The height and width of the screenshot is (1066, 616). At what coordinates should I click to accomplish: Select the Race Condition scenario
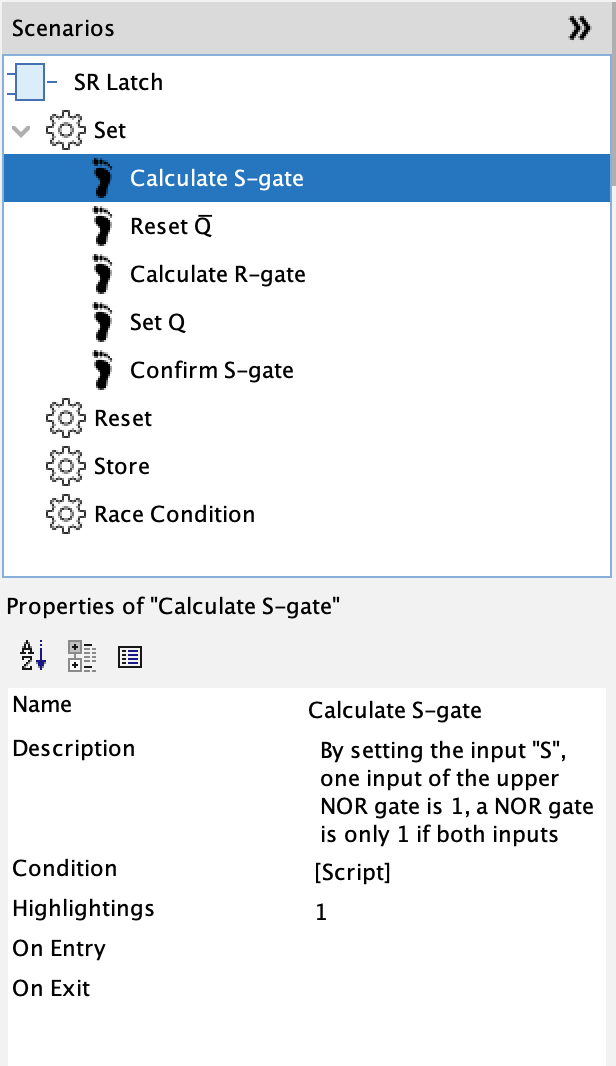tap(174, 514)
